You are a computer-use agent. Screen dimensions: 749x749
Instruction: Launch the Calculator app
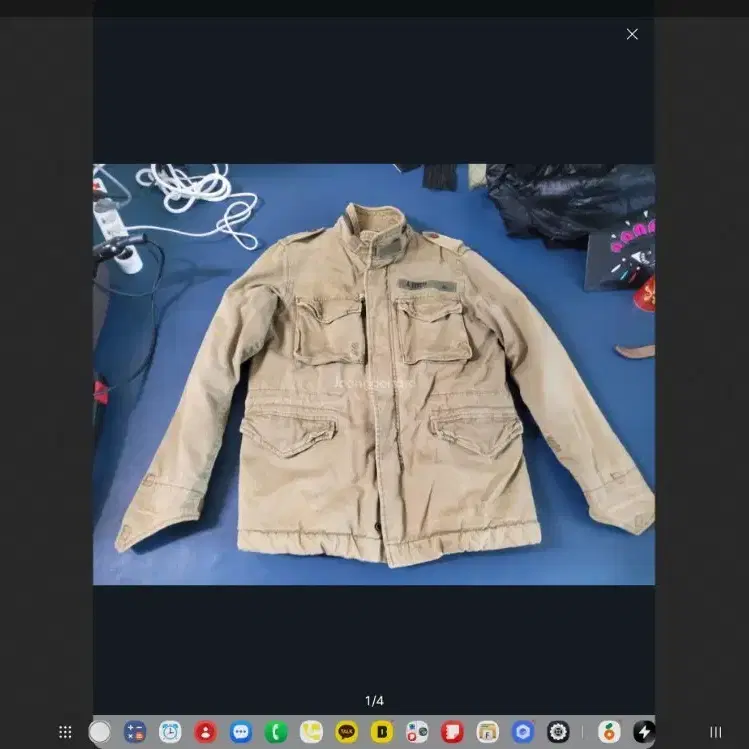135,732
